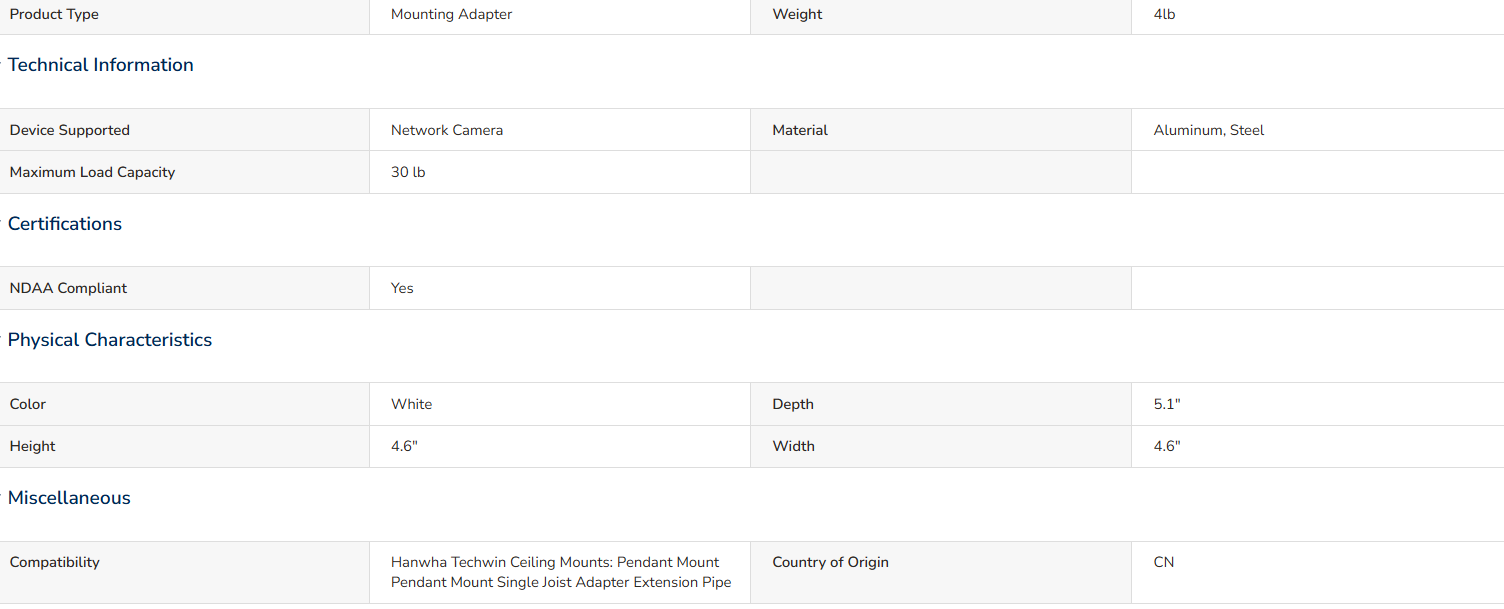Click the Aluminum, Steel material value
The height and width of the screenshot is (609, 1504).
1209,130
